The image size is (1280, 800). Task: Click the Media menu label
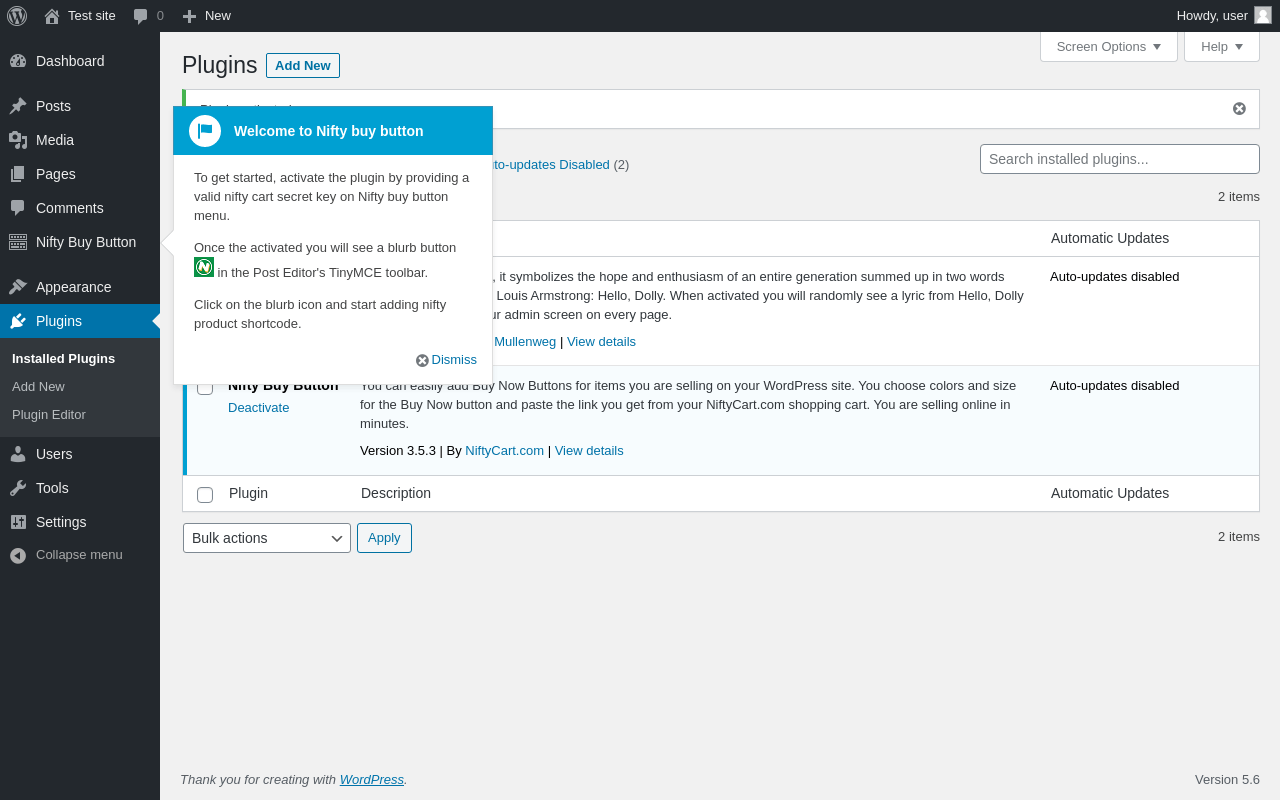55,140
